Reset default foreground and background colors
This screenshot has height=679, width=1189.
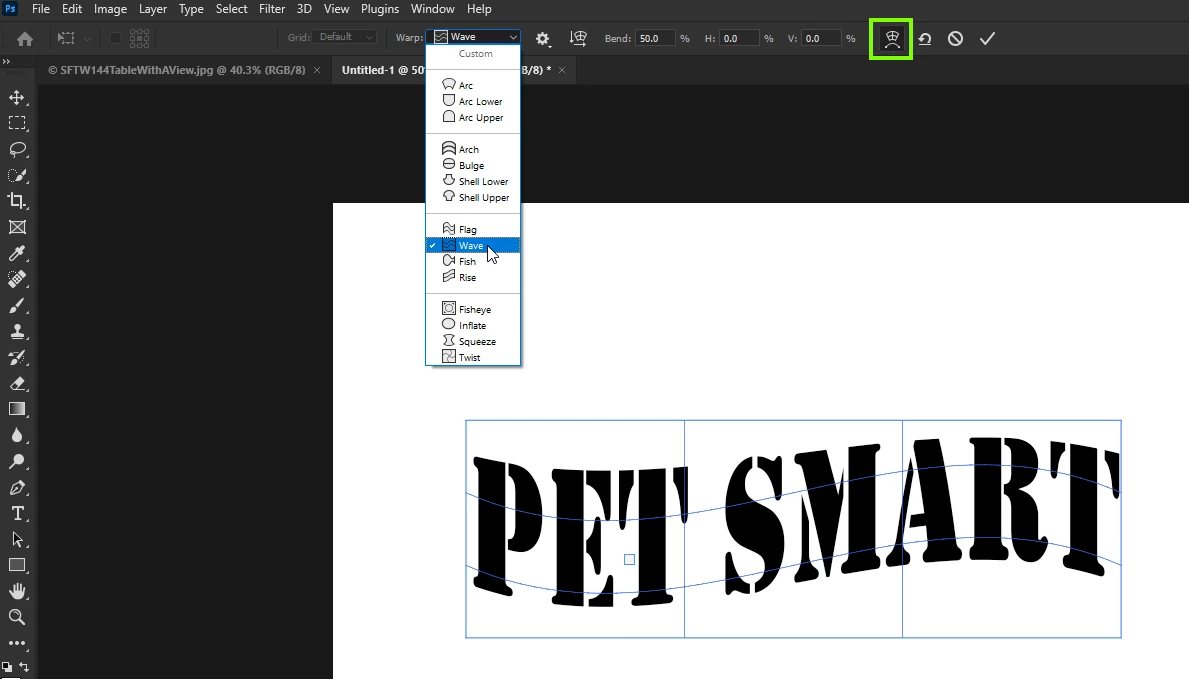(7, 667)
